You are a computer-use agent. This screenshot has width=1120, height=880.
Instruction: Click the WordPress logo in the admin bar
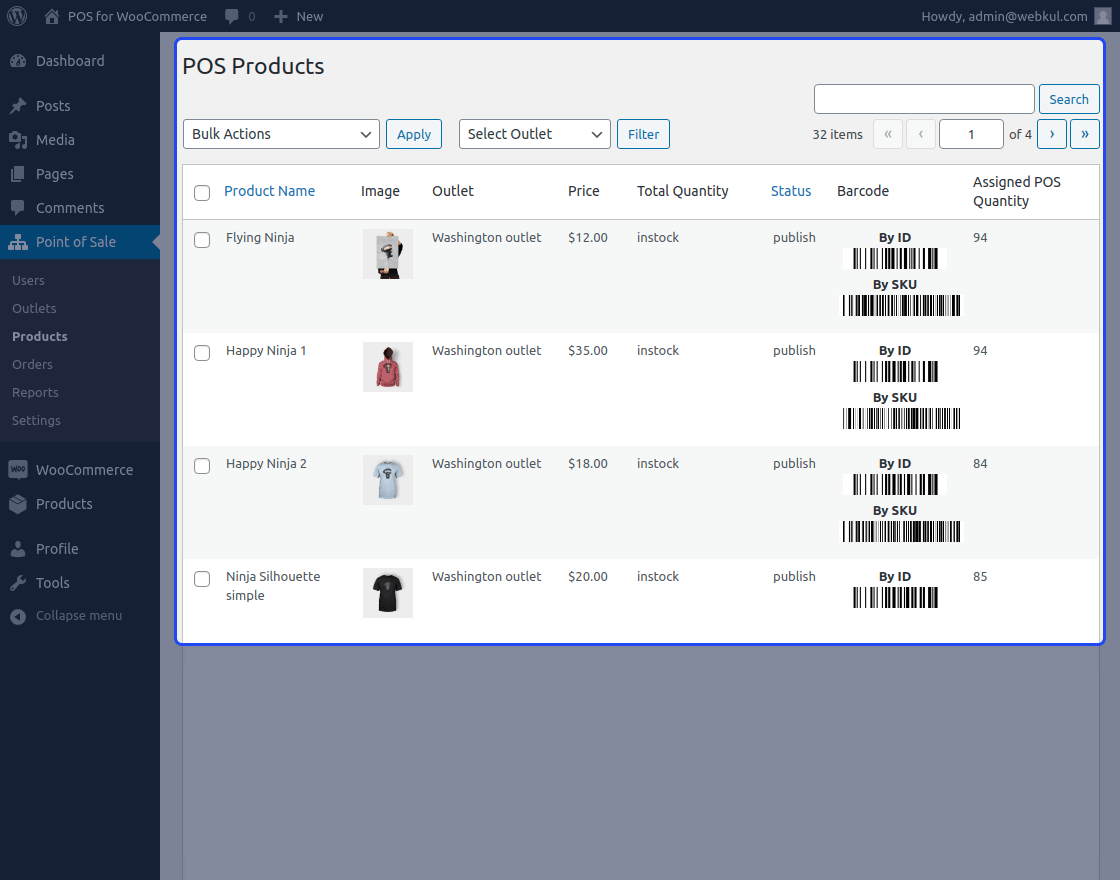(16, 16)
